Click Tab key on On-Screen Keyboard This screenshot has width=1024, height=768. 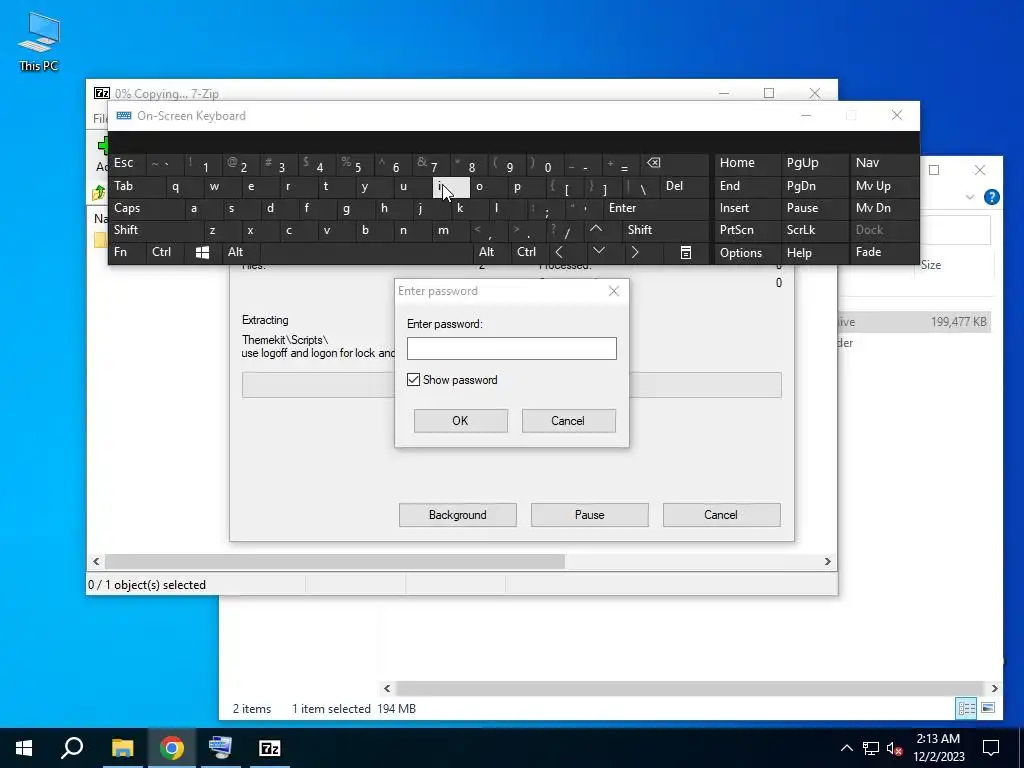[x=137, y=186]
